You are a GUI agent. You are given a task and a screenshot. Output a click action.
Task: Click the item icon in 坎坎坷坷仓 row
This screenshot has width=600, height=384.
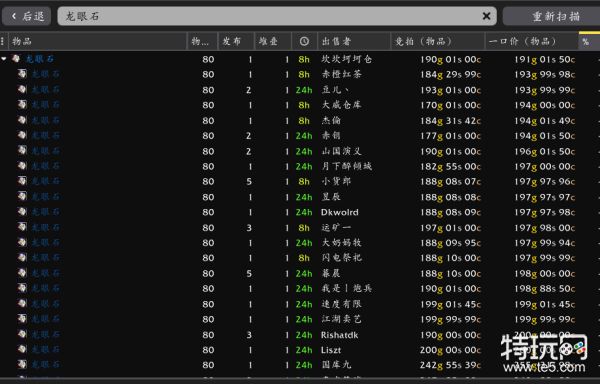[x=16, y=59]
